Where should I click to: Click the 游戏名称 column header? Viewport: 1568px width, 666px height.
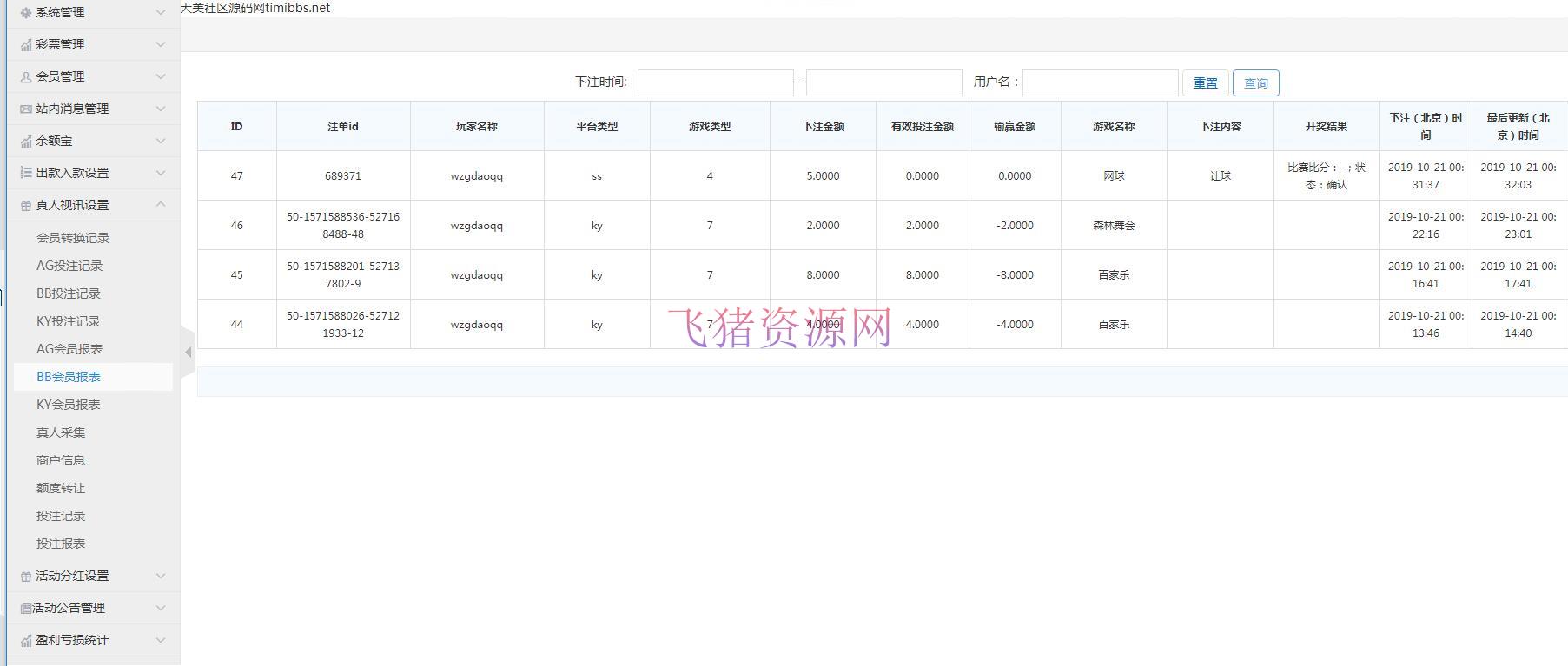pyautogui.click(x=1114, y=126)
